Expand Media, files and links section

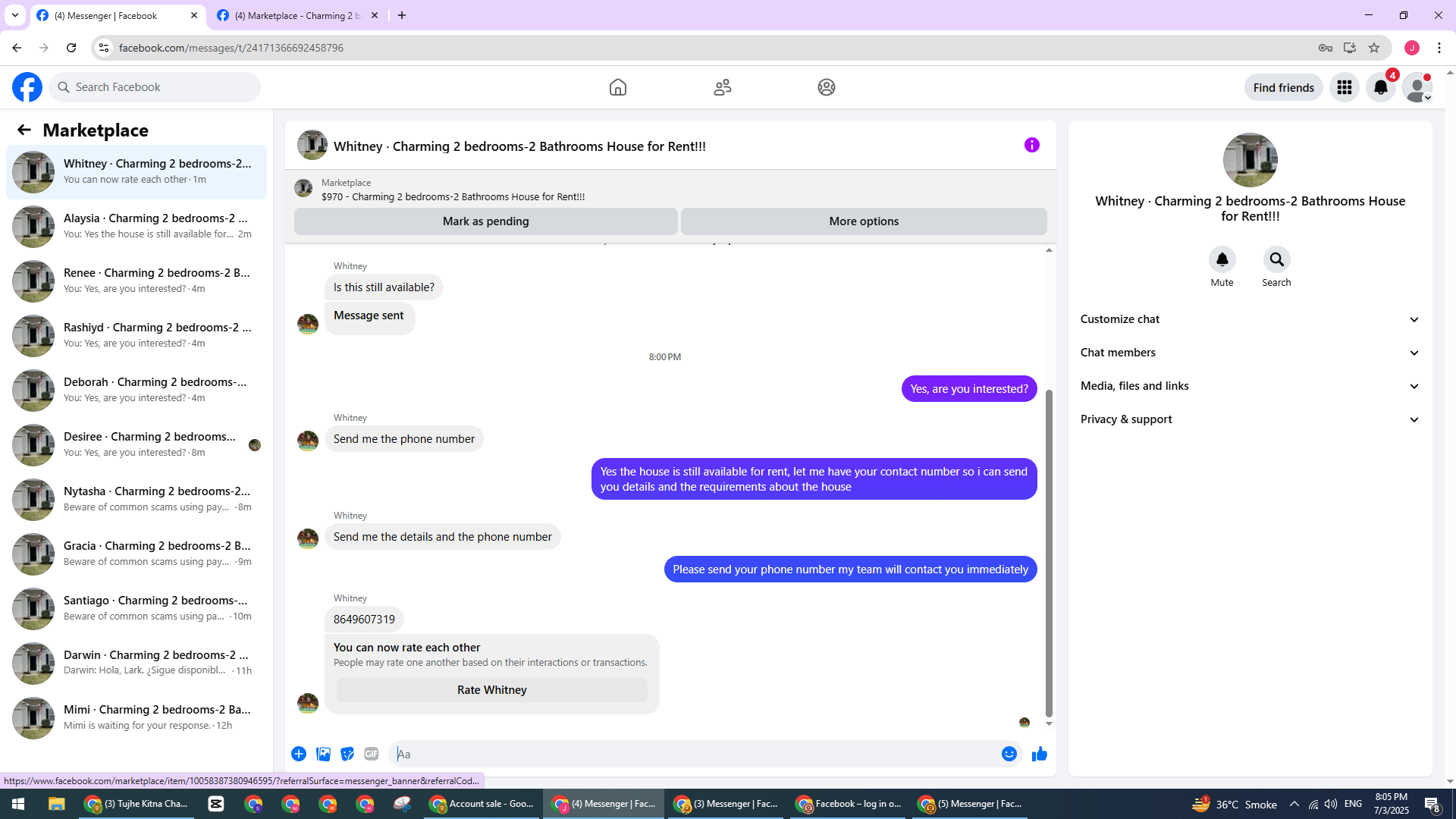click(x=1250, y=386)
